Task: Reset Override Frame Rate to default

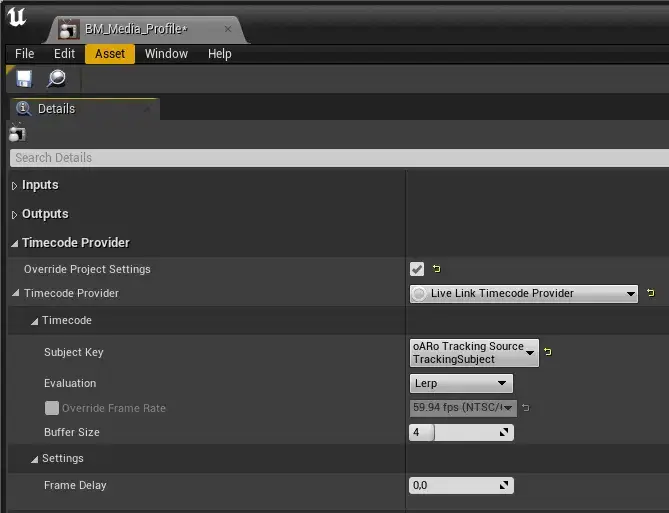Action: (x=527, y=408)
